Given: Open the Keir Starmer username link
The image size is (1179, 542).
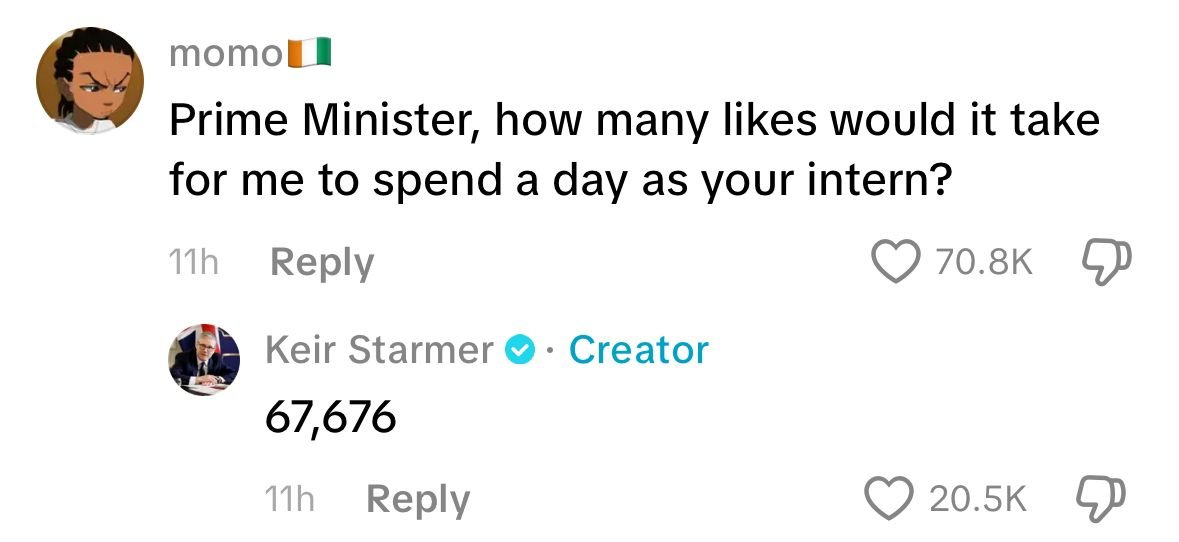Looking at the screenshot, I should pyautogui.click(x=379, y=350).
